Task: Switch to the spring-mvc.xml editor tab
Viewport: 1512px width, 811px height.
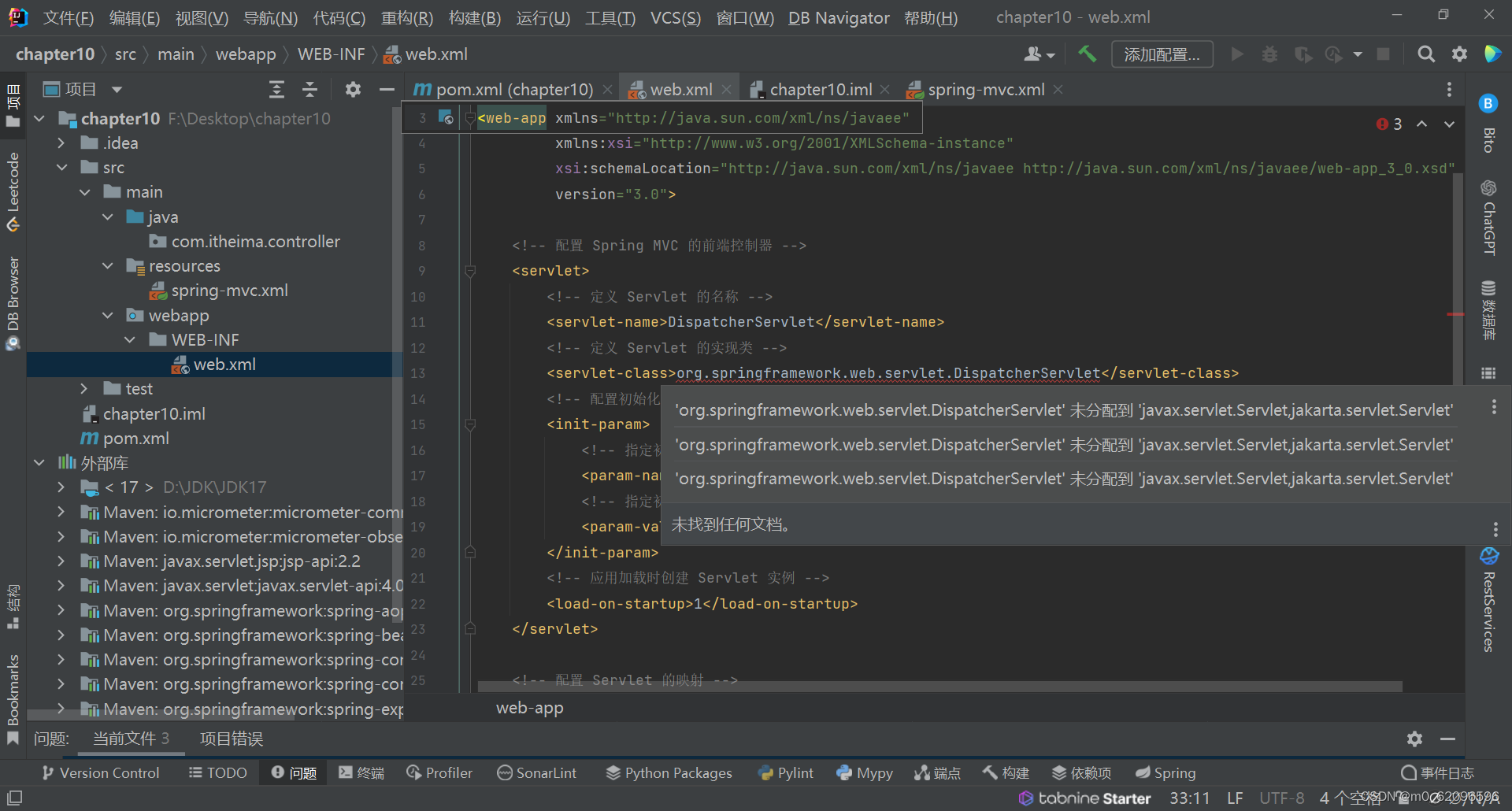Action: pos(985,89)
